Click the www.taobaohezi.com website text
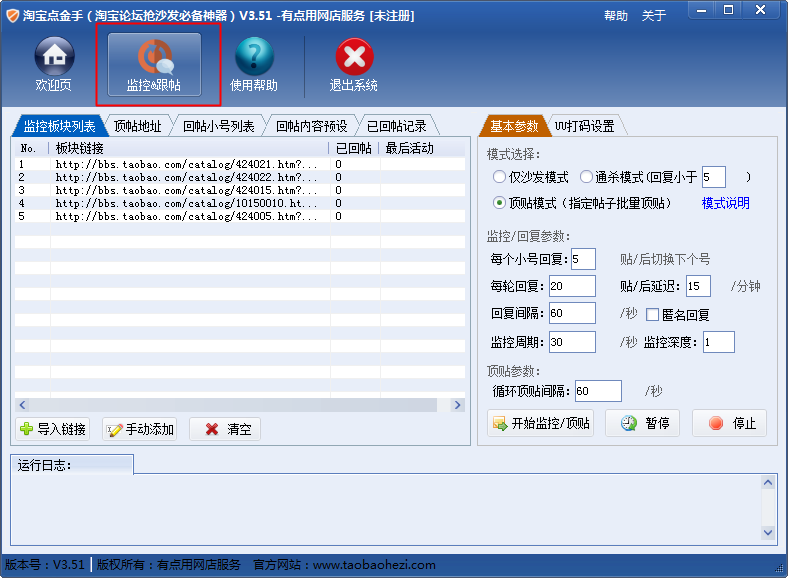 pos(374,564)
